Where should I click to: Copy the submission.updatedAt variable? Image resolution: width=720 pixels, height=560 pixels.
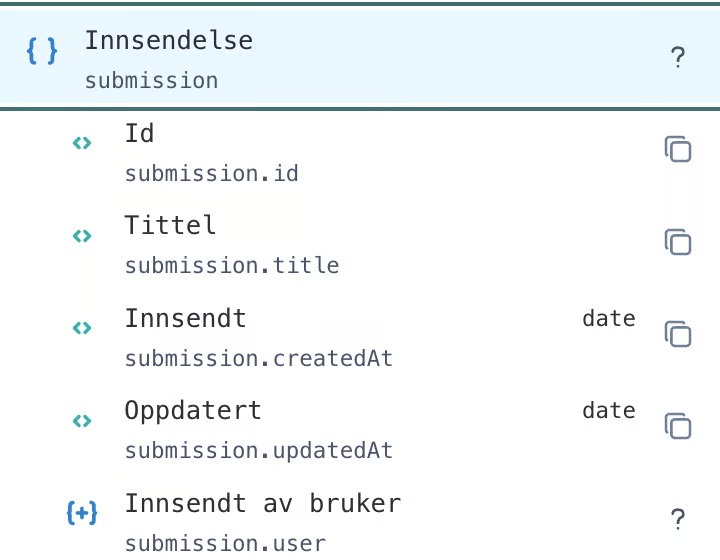point(678,426)
